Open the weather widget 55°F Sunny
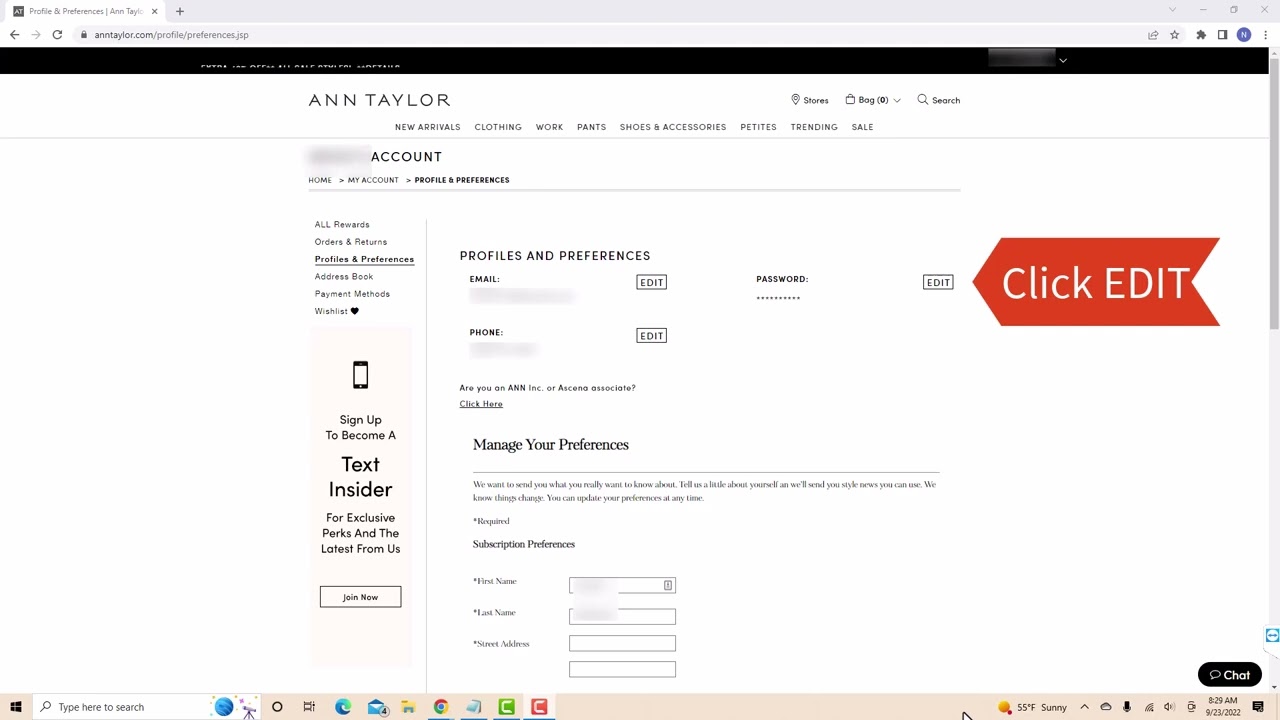 [1032, 707]
